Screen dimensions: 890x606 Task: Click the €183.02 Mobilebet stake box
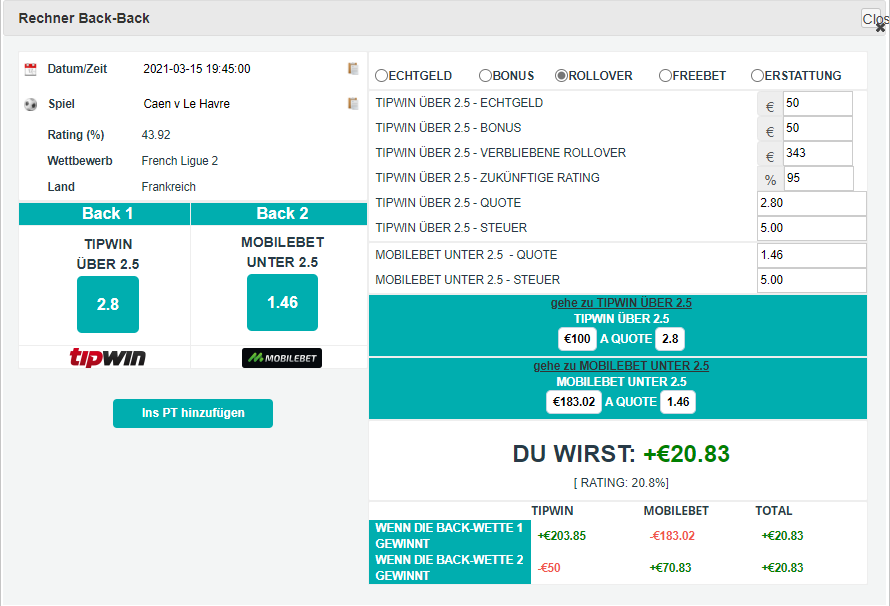coord(574,402)
